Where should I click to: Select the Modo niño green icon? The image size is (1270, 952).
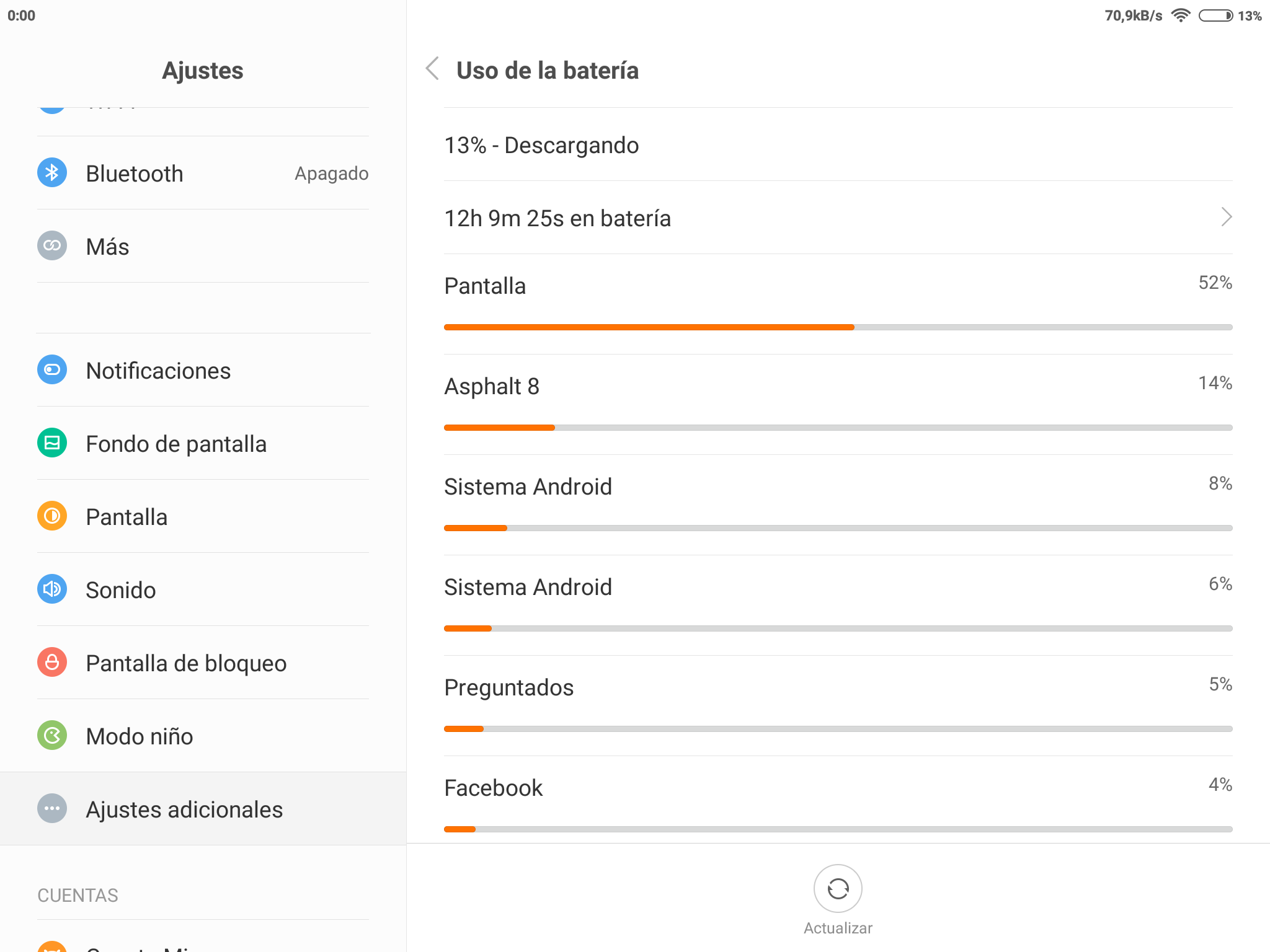[x=52, y=736]
